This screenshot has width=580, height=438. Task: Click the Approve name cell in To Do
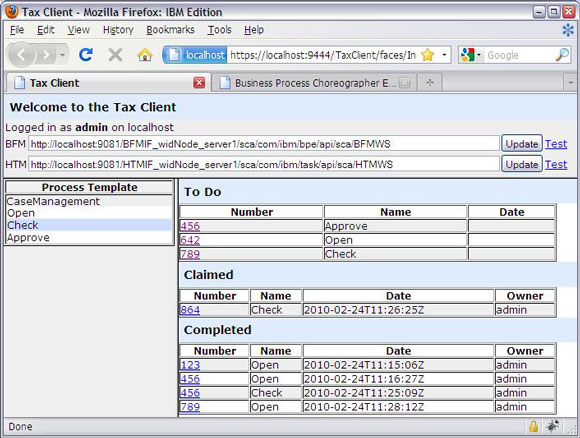point(395,226)
